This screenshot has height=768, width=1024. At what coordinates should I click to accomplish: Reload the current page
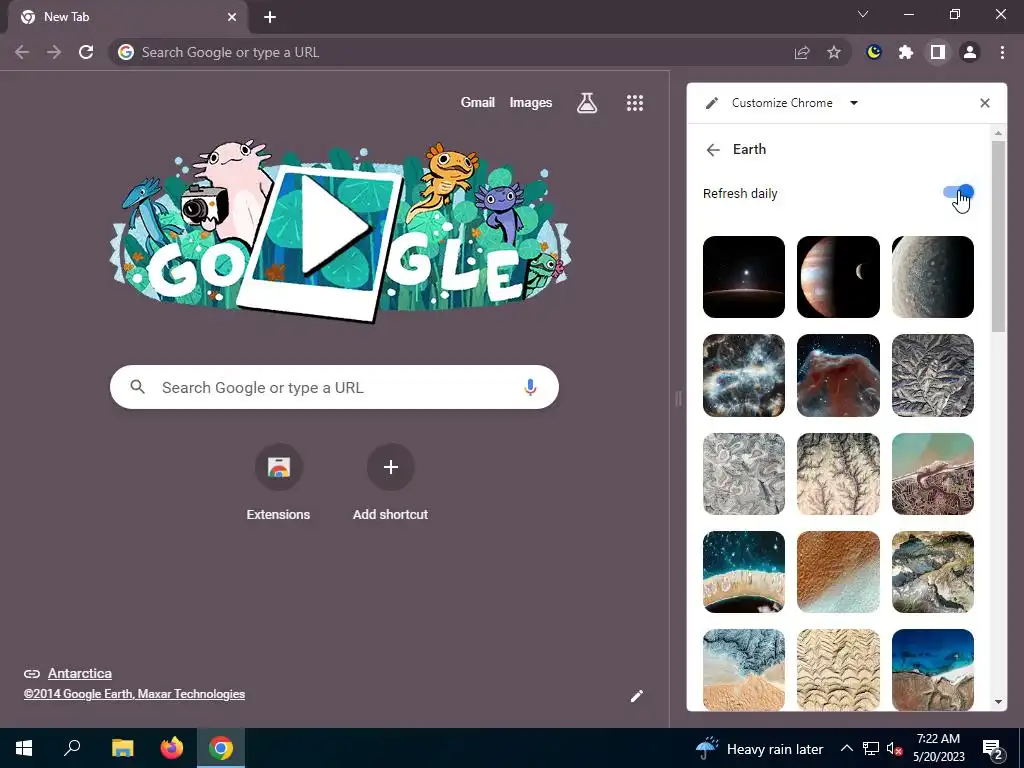(x=86, y=52)
